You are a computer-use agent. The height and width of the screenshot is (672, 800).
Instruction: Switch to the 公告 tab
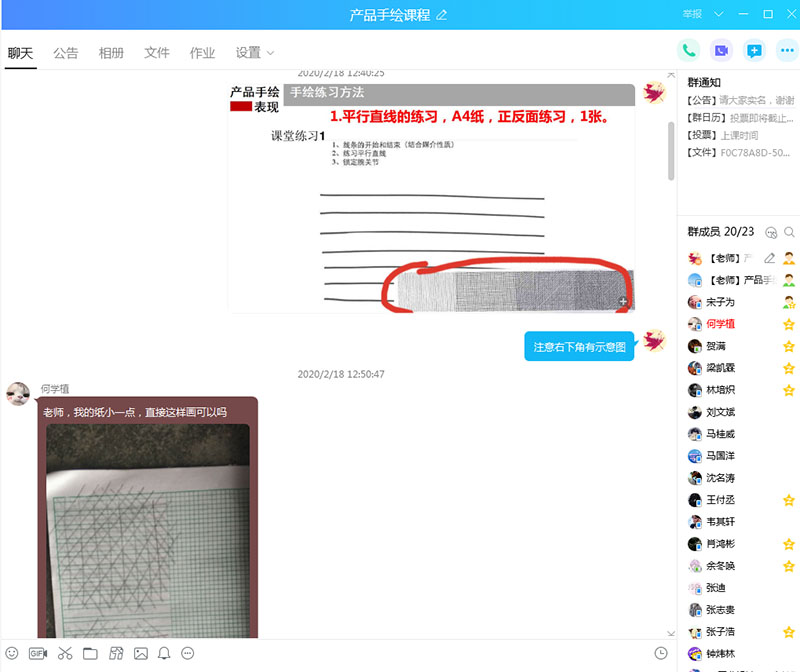pyautogui.click(x=66, y=53)
